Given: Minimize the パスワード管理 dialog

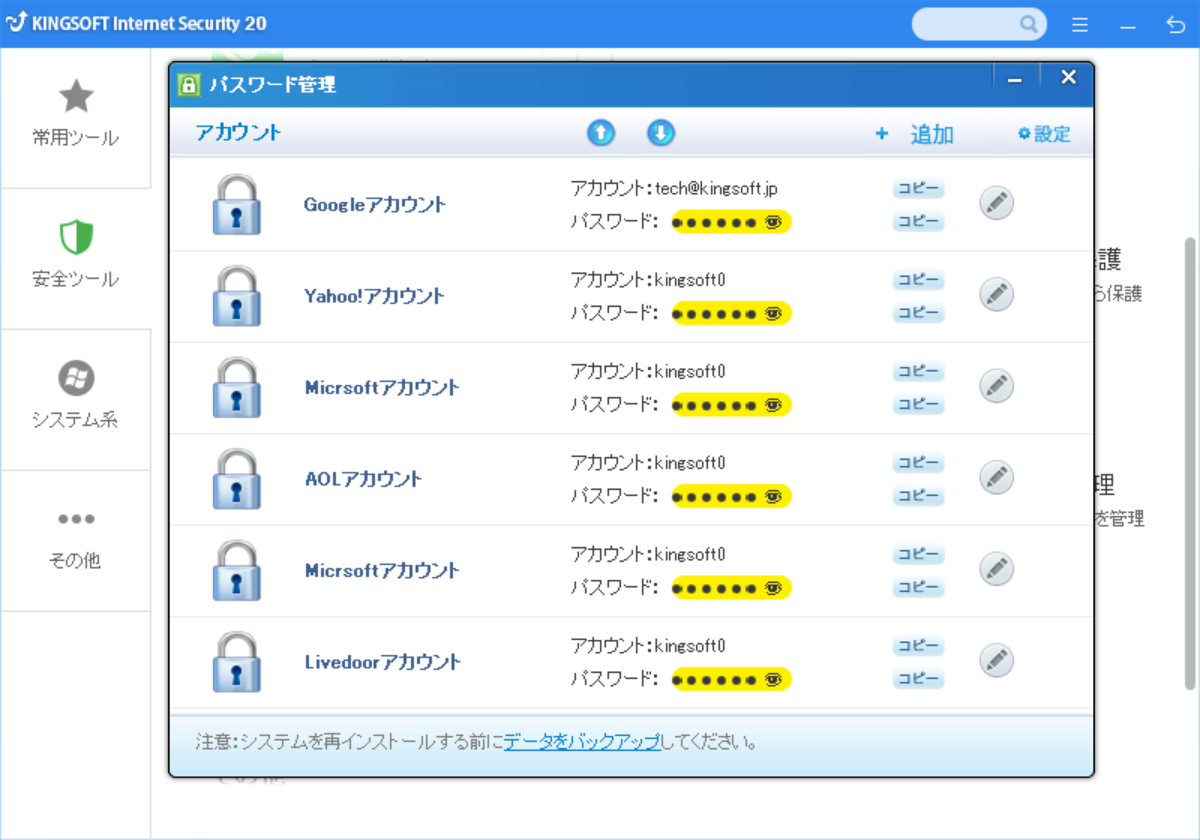Looking at the screenshot, I should pyautogui.click(x=1015, y=79).
